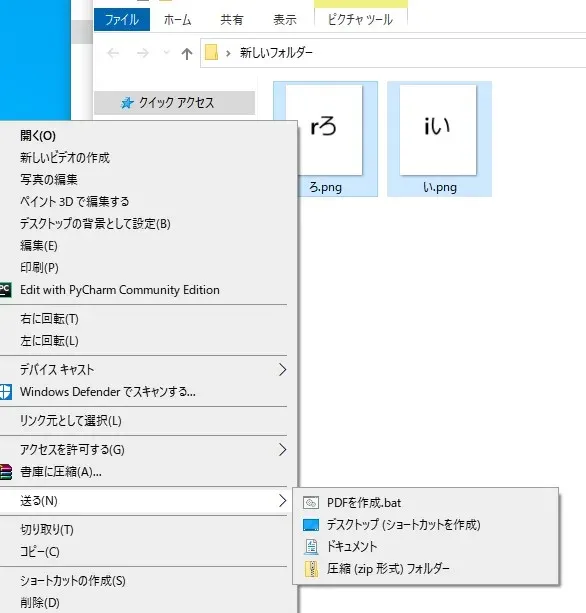Click the 新しいフォルダー address bar path
Viewport: 586px width, 613px height.
coord(276,53)
